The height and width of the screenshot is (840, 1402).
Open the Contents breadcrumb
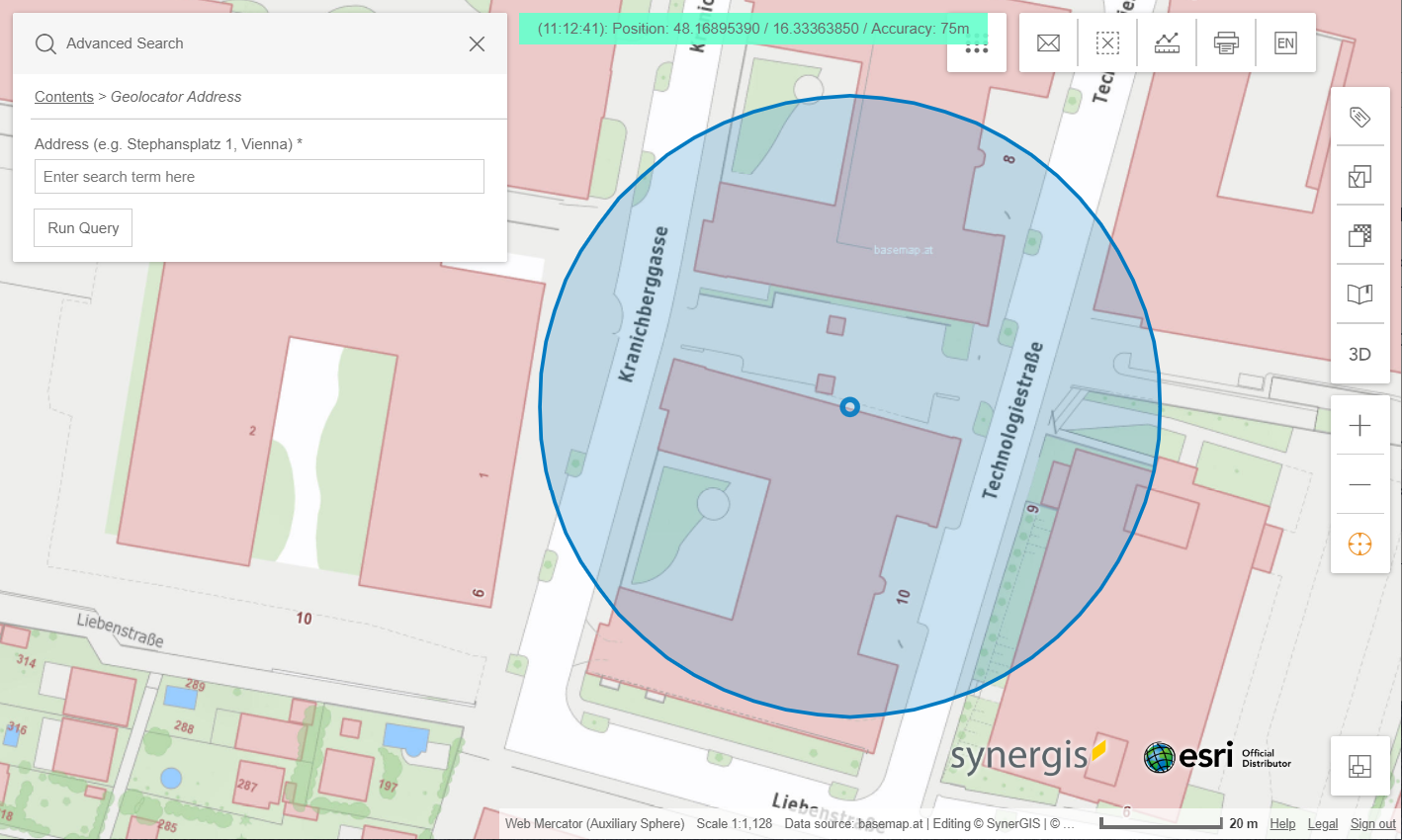(63, 96)
